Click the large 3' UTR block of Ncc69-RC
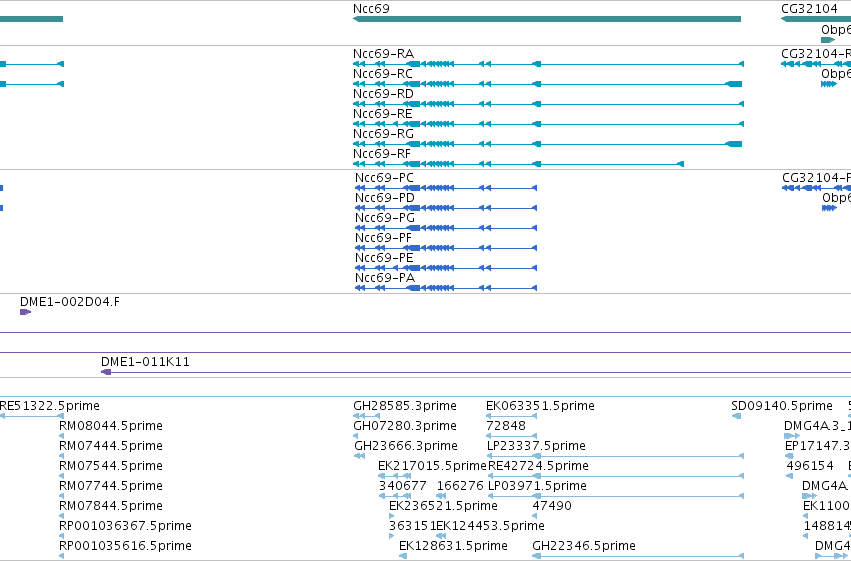Viewport: 851px width, 561px height. [734, 84]
